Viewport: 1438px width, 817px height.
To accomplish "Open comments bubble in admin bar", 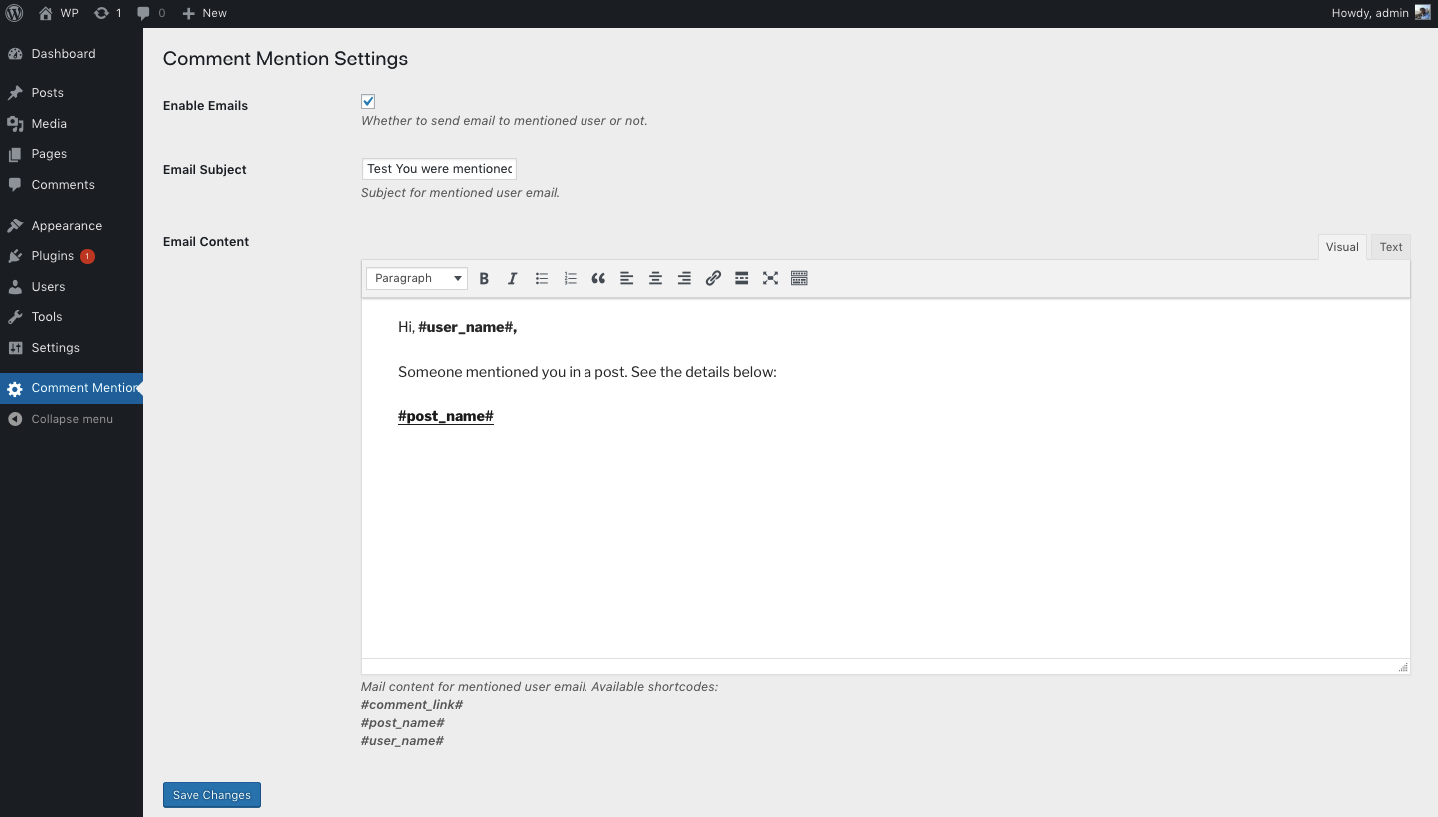I will point(151,13).
